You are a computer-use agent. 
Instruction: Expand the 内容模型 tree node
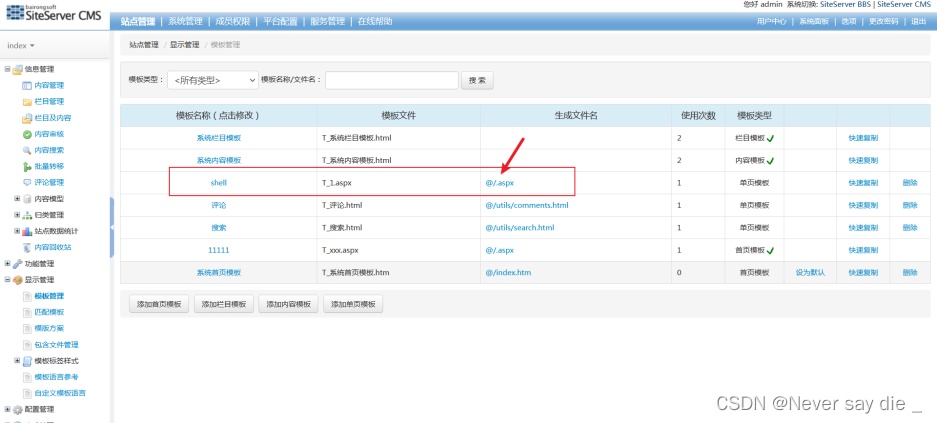[x=17, y=199]
